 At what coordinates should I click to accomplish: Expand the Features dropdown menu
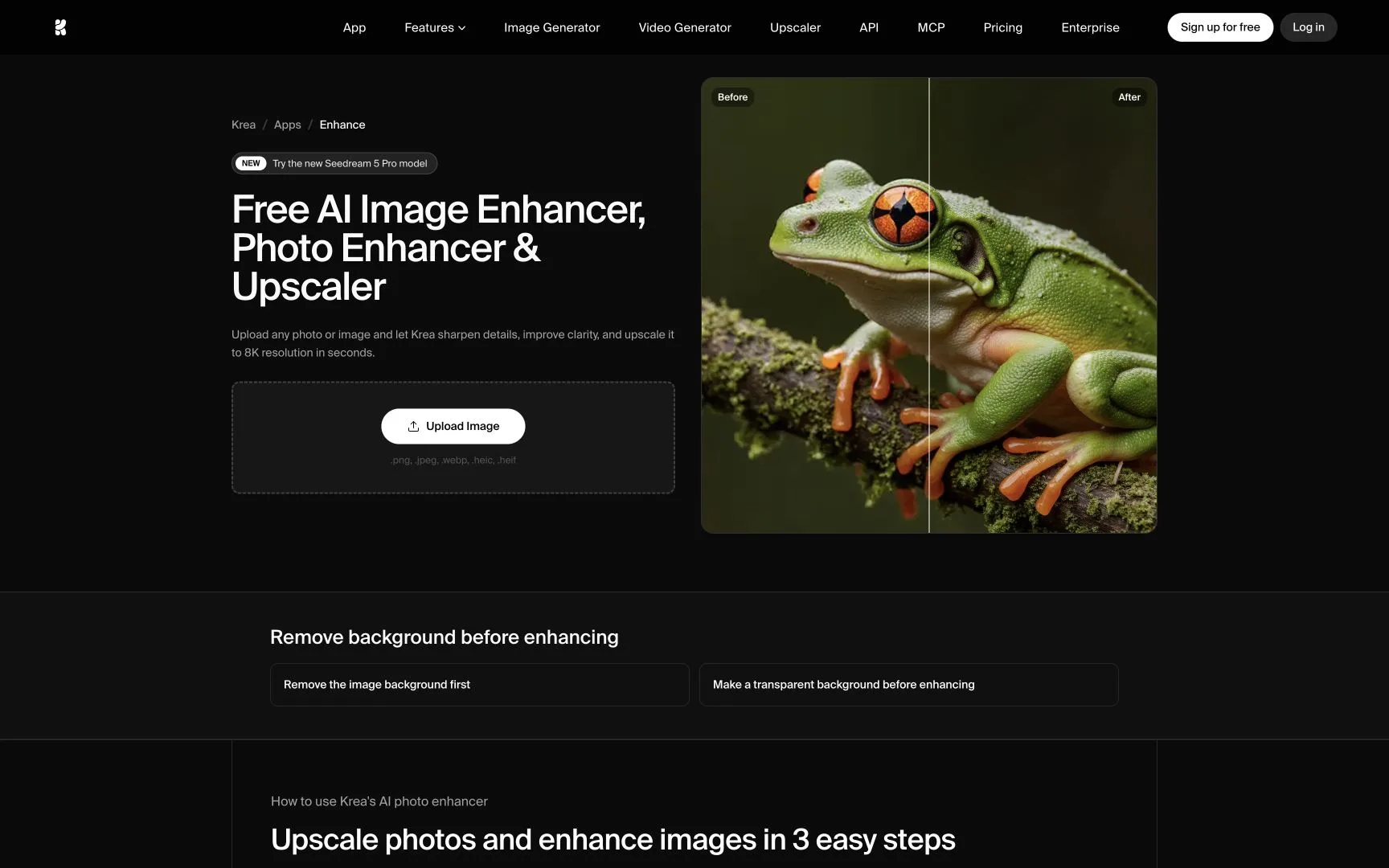click(435, 27)
